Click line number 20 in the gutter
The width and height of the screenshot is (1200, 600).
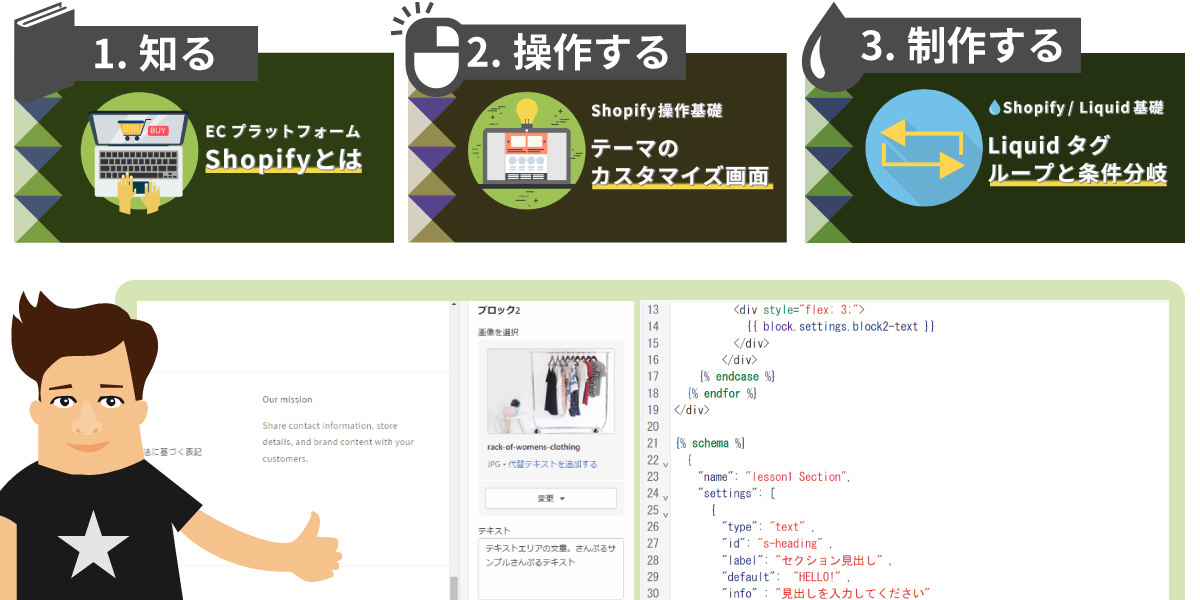tap(652, 426)
